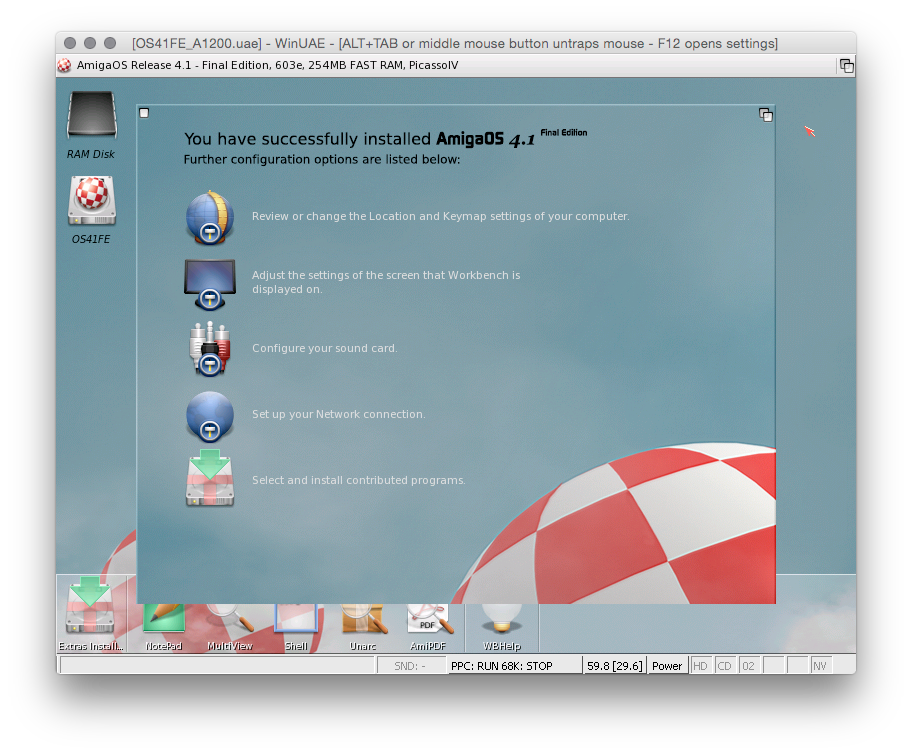The height and width of the screenshot is (754, 912).
Task: Close the welcome window via top-left gadget
Action: [x=144, y=113]
